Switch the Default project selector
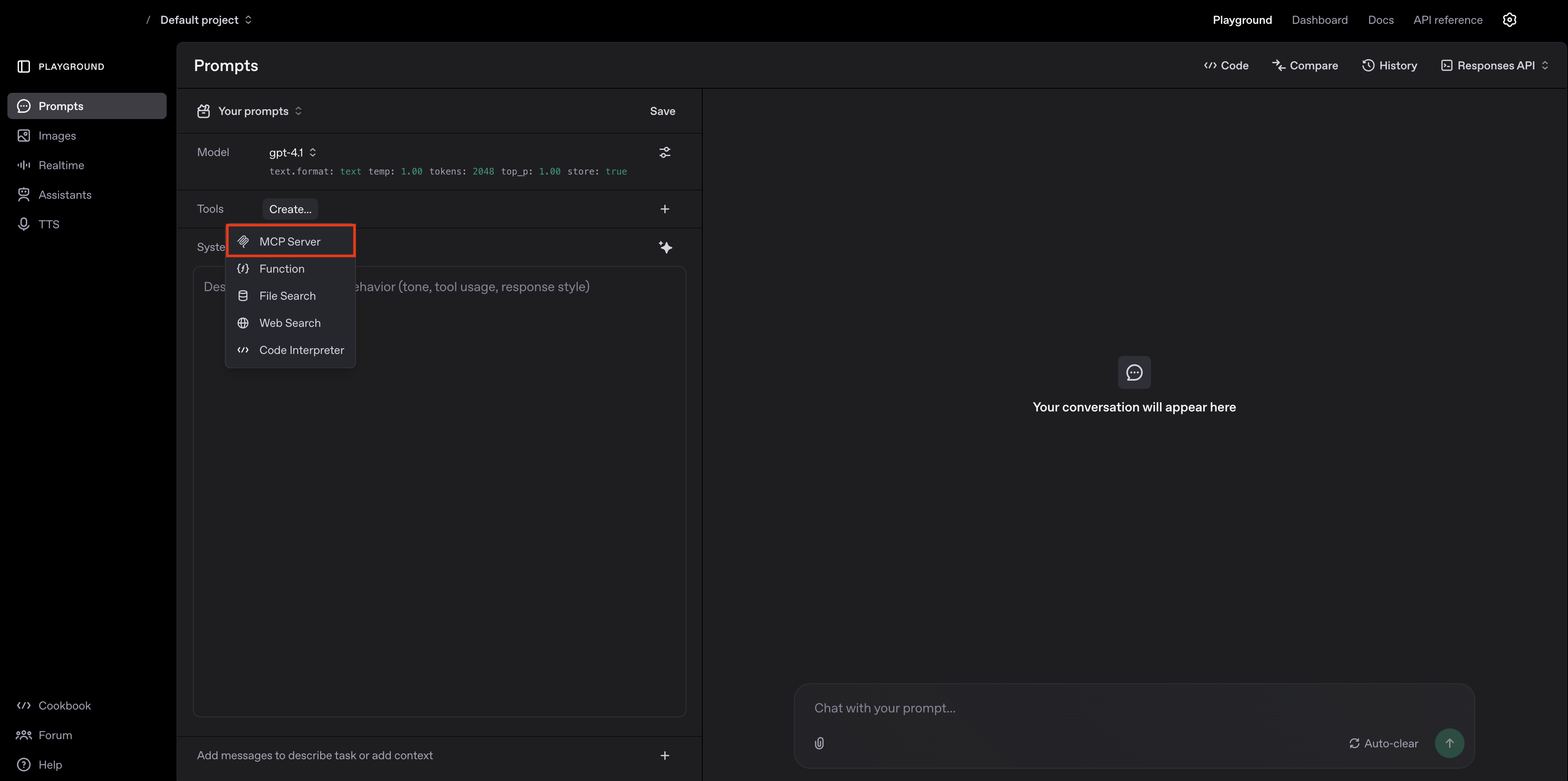This screenshot has width=1568, height=781. (206, 20)
